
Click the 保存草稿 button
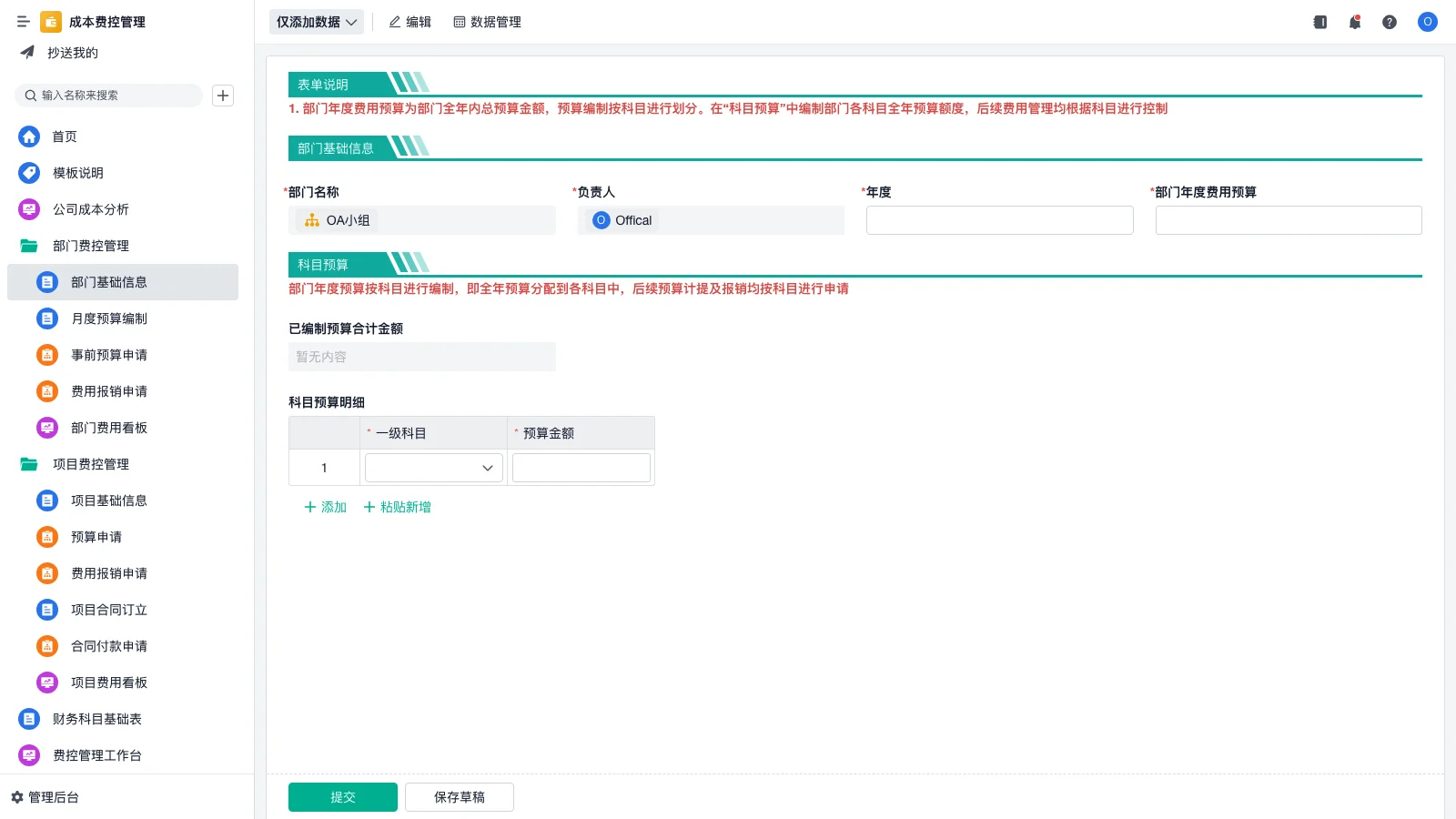pos(460,797)
